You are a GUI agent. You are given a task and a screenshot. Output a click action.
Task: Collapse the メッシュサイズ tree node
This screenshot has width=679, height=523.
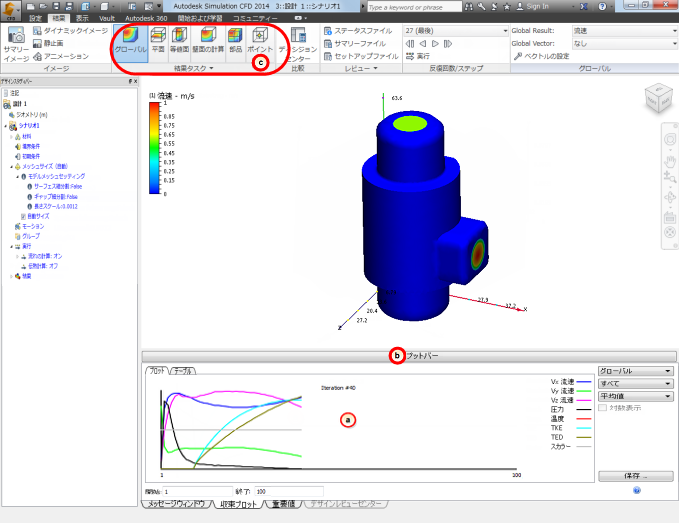[x=12, y=167]
